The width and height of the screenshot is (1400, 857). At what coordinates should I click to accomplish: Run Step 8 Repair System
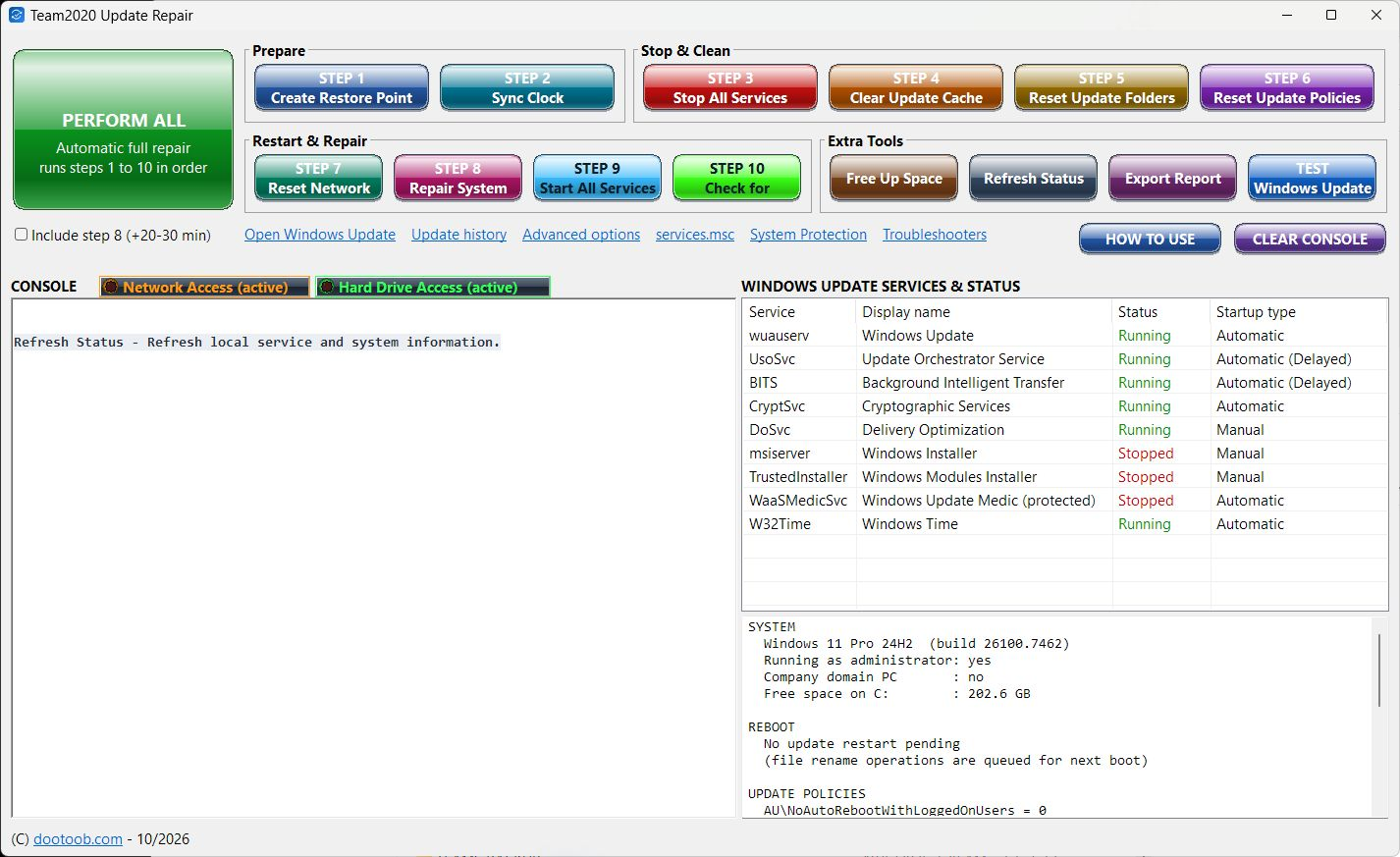click(458, 179)
